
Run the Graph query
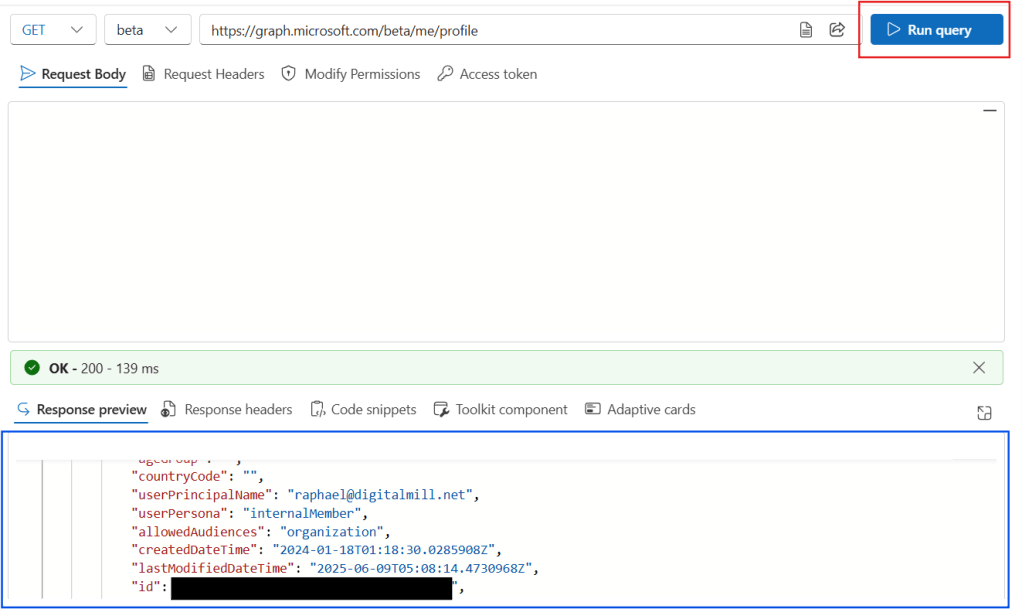(934, 30)
